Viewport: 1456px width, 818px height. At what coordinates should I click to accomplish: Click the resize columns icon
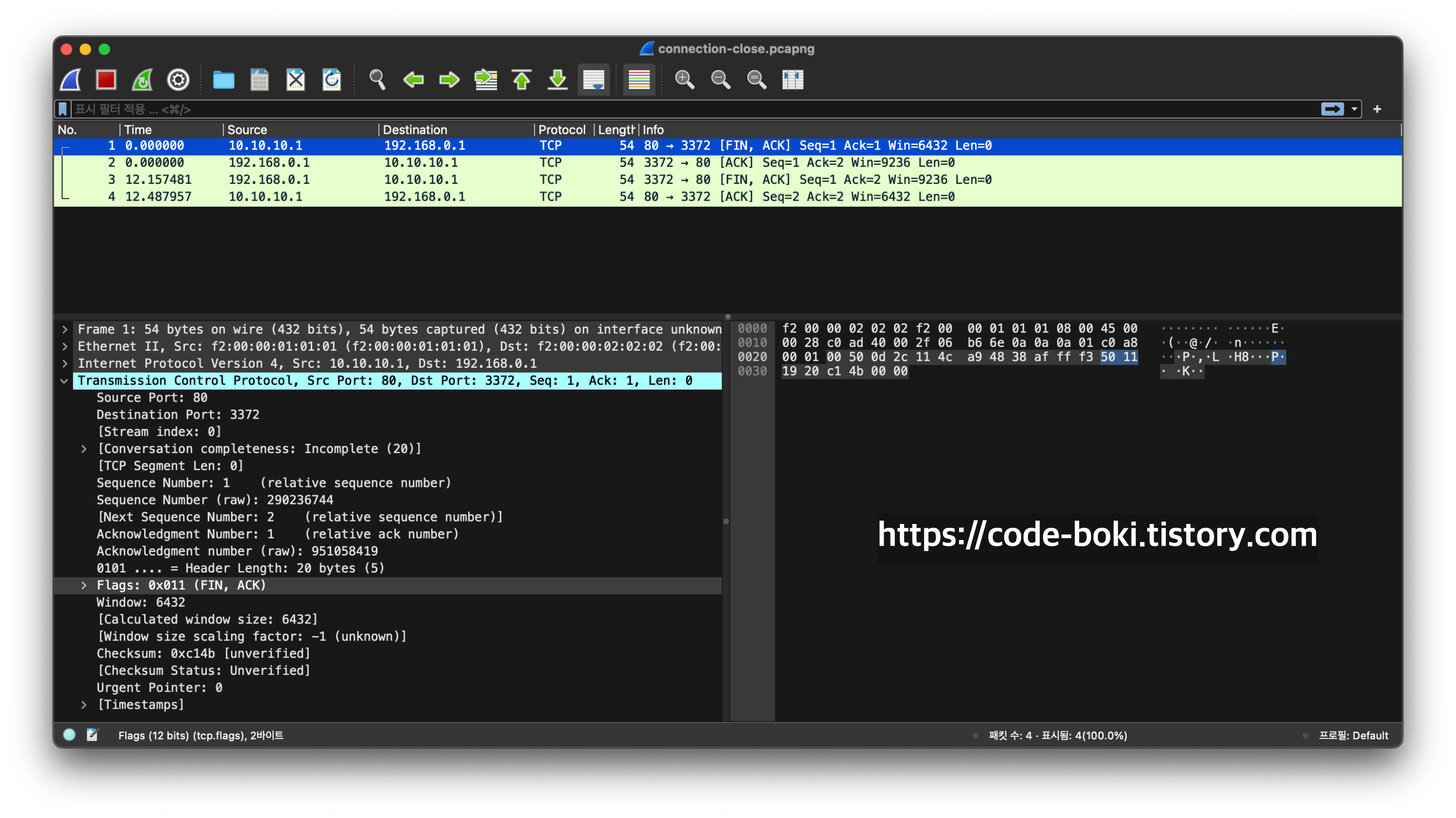793,80
